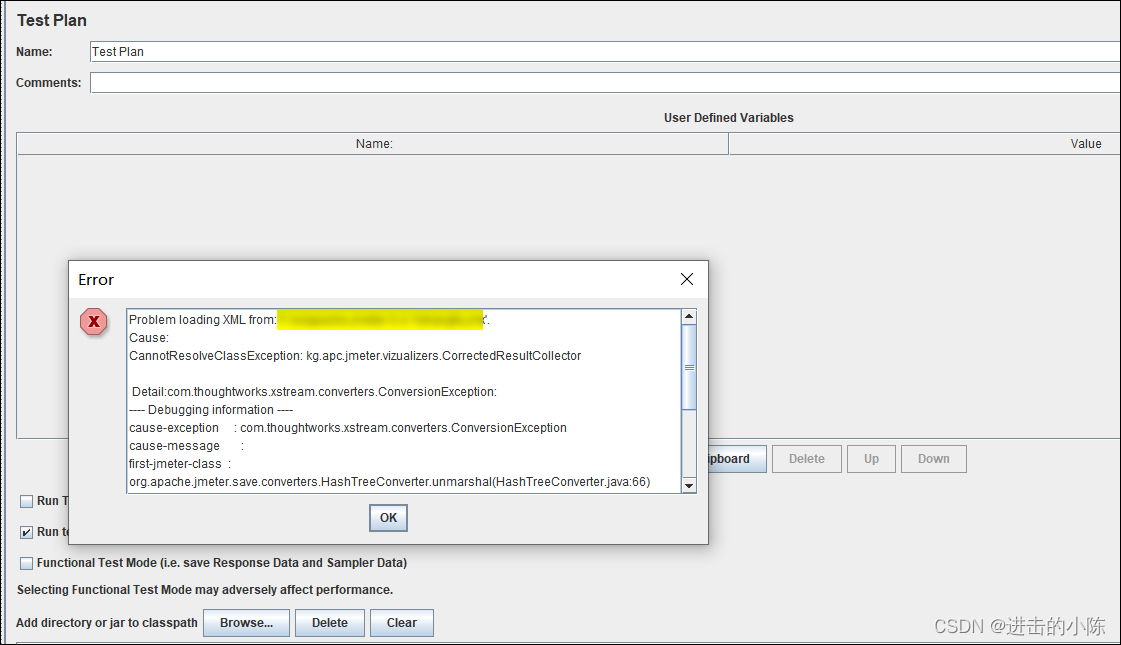Click the 'cause-exception' line
Image resolution: width=1121 pixels, height=645 pixels.
pyautogui.click(x=347, y=428)
